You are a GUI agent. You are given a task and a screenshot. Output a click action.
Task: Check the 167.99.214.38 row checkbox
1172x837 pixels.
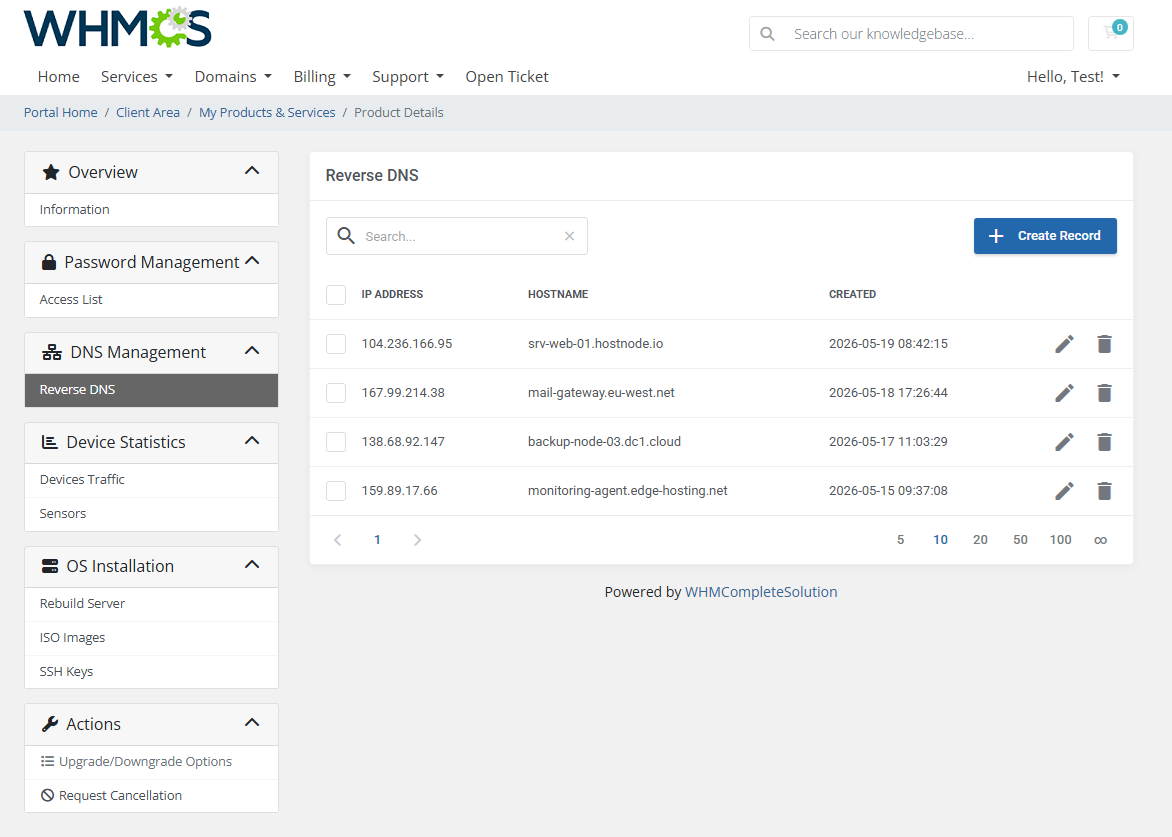pyautogui.click(x=336, y=393)
